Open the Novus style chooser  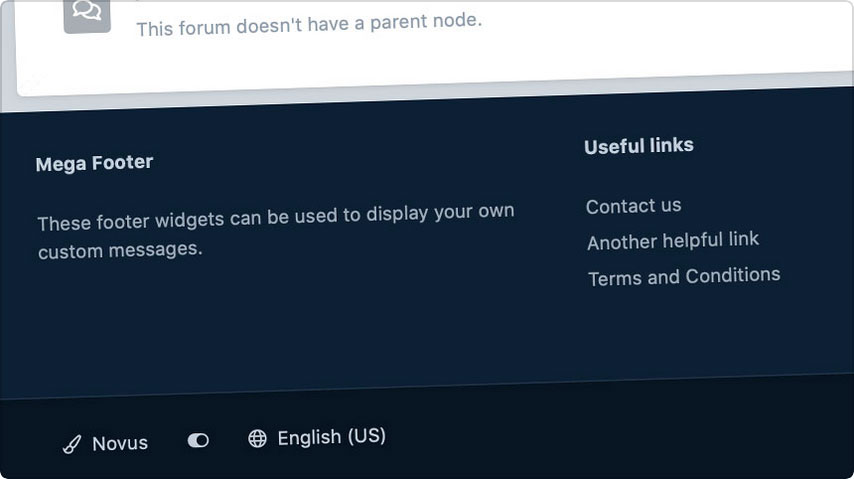point(119,443)
